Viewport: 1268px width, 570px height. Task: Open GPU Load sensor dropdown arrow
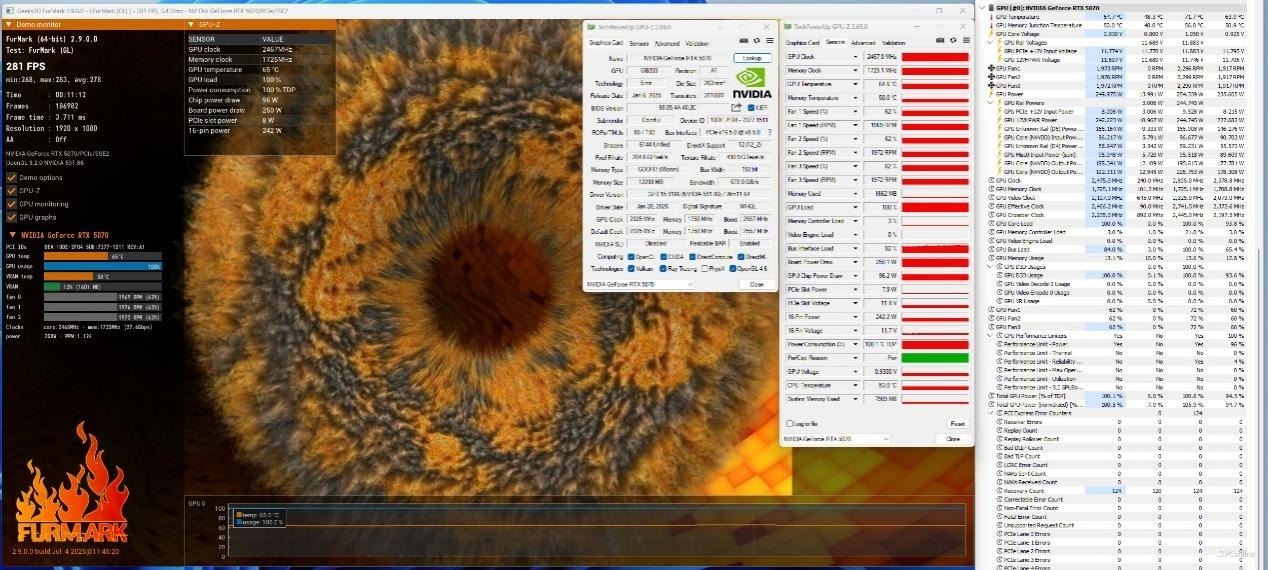855,207
